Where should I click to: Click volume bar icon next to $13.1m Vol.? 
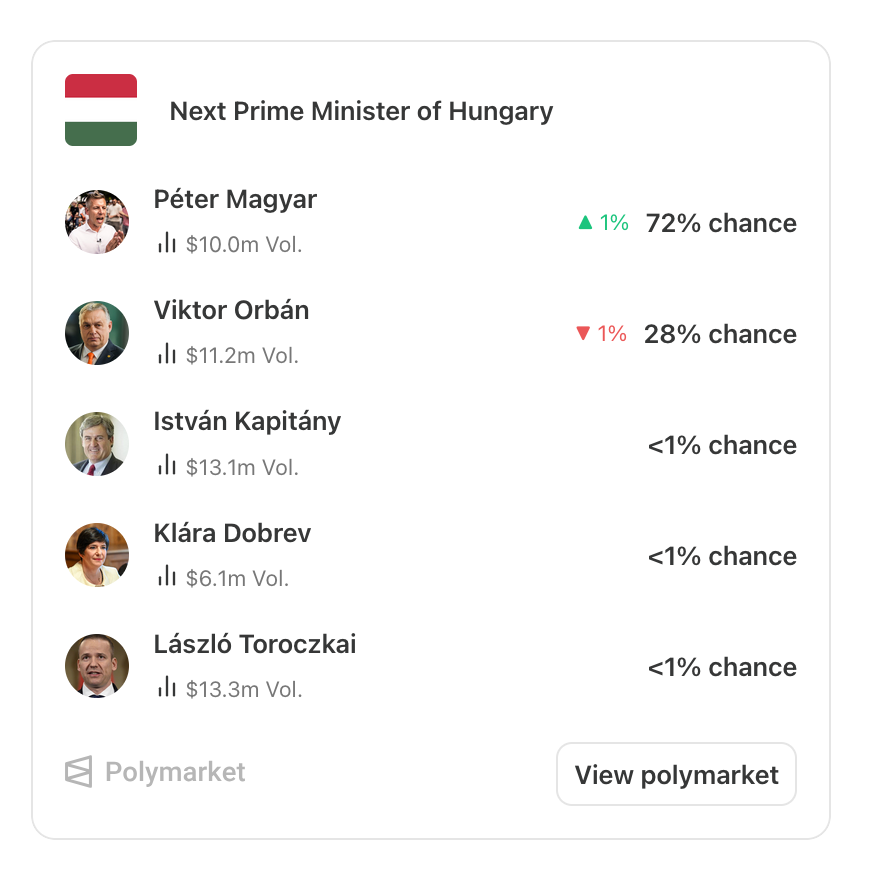pos(166,465)
